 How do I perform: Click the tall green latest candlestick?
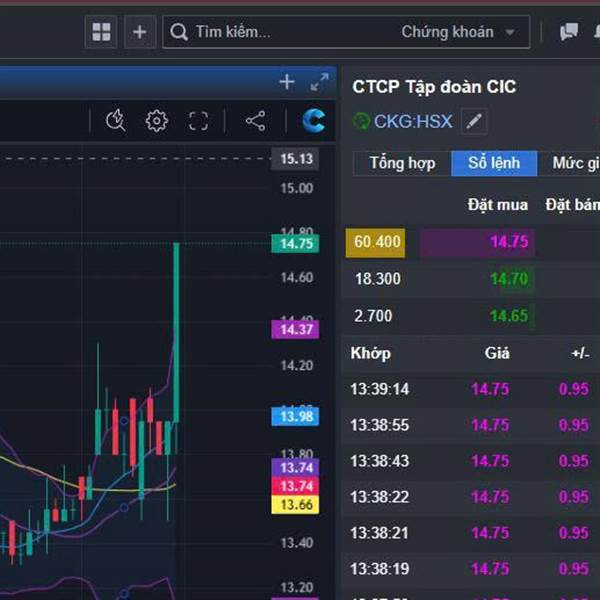(176, 332)
